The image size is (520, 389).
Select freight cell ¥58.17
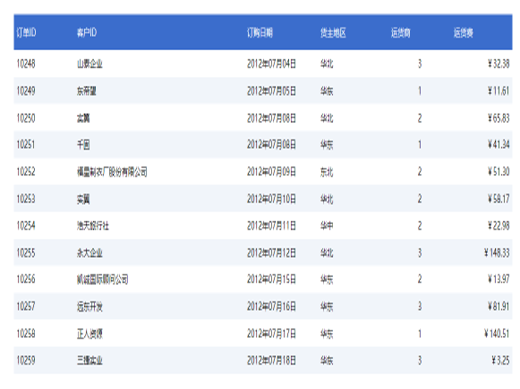499,199
